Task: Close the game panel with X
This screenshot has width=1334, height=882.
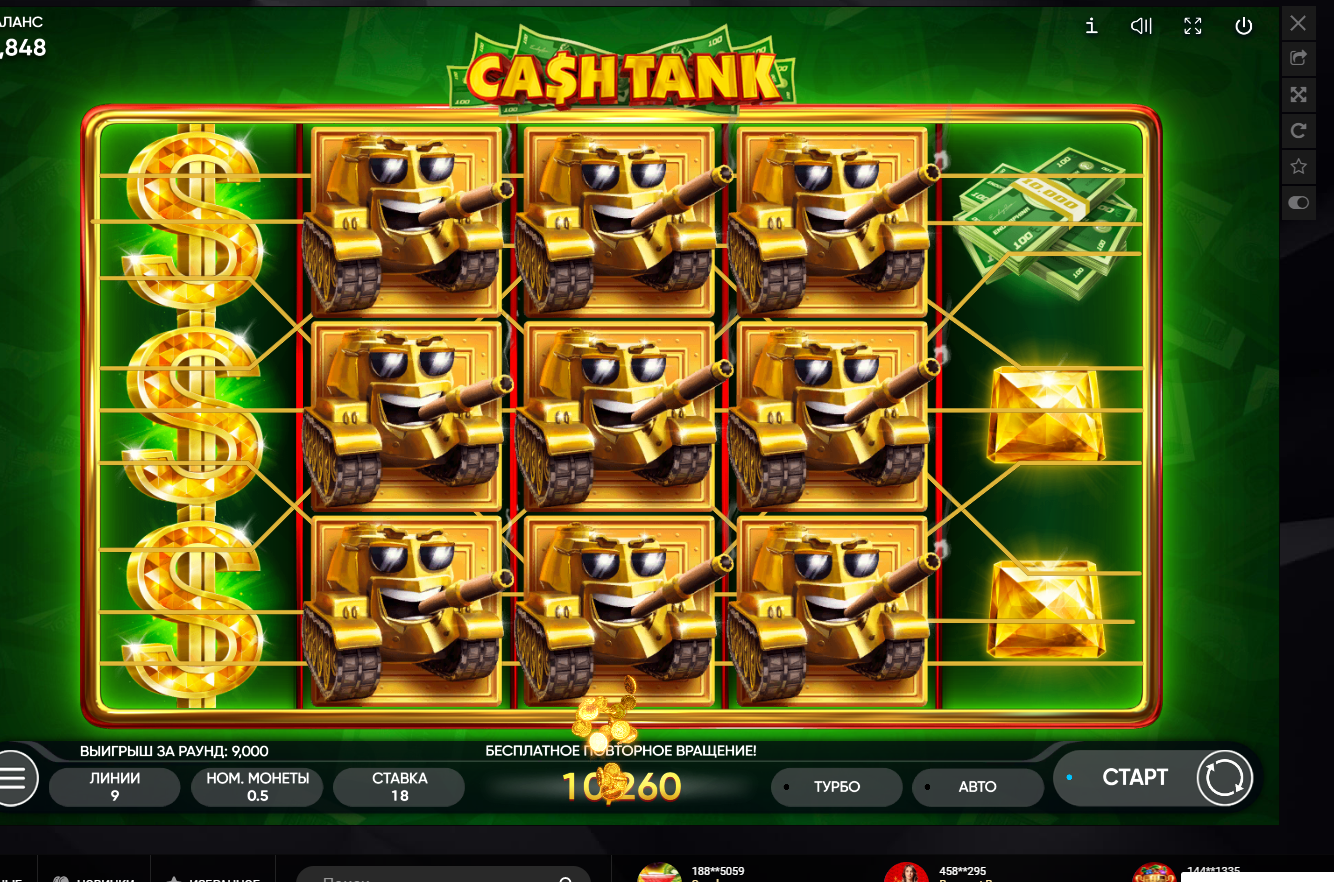Action: tap(1298, 22)
